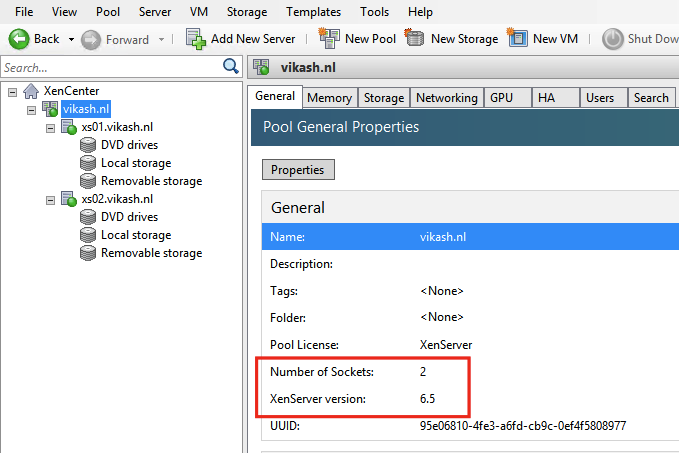This screenshot has width=679, height=453.
Task: Click the xs01.vikash.nl server icon
Action: click(69, 127)
